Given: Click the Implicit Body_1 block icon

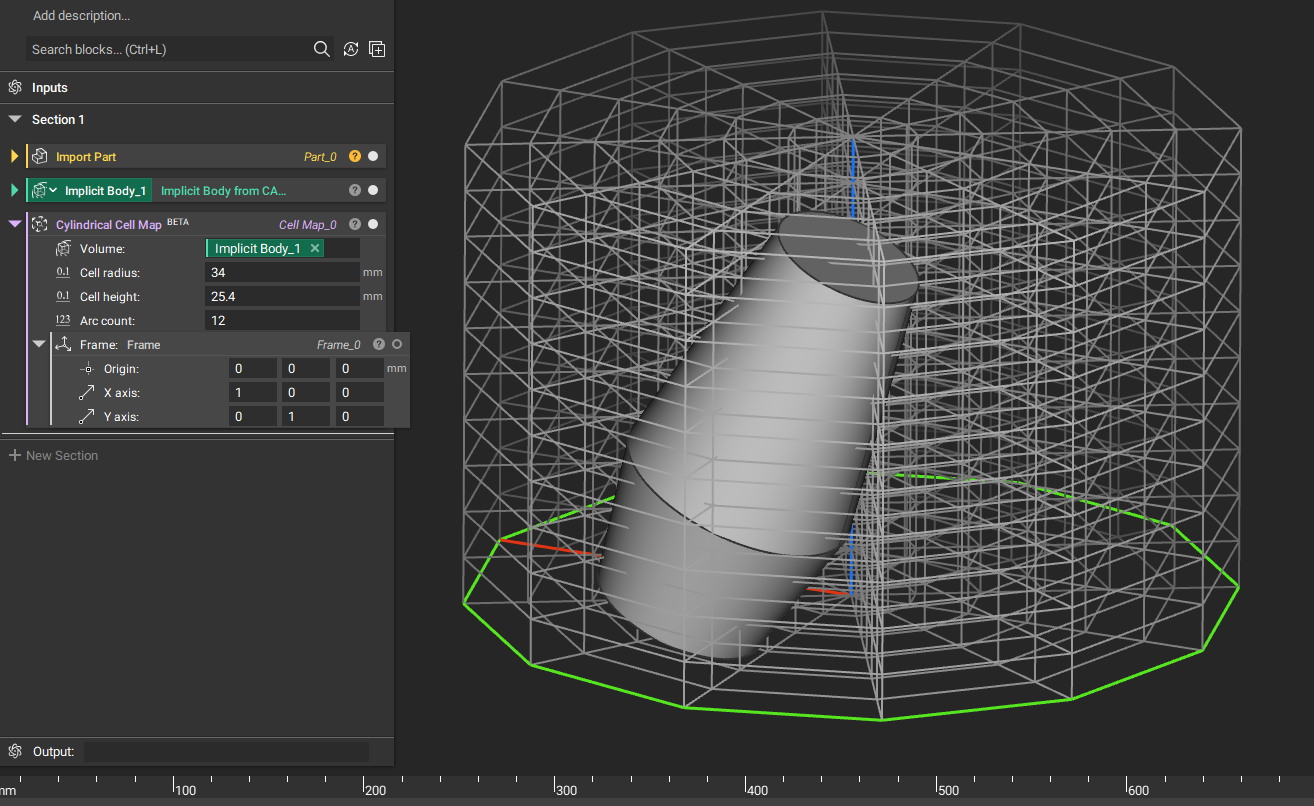Looking at the screenshot, I should click(39, 190).
